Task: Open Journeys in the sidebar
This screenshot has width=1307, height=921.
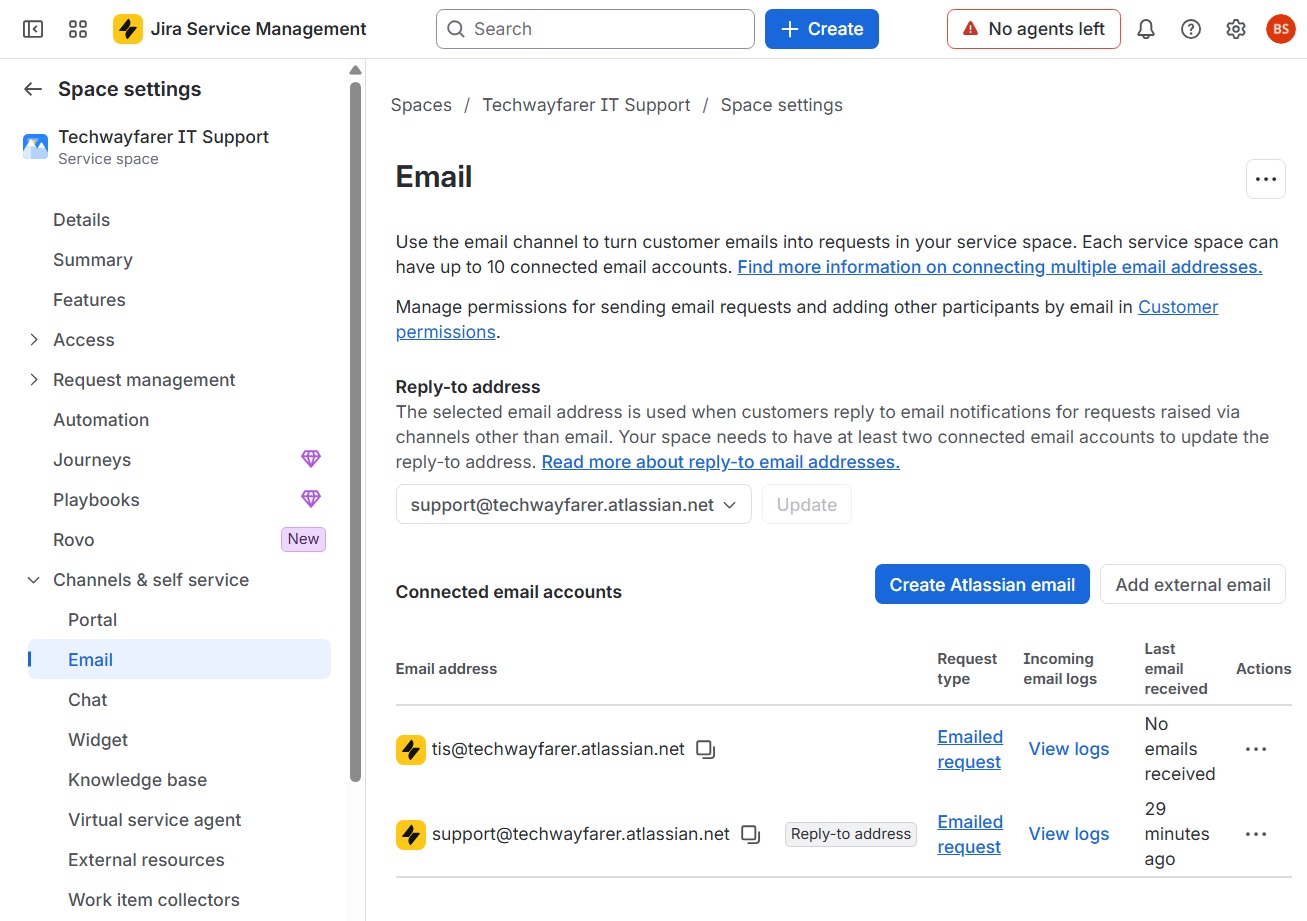Action: (92, 460)
